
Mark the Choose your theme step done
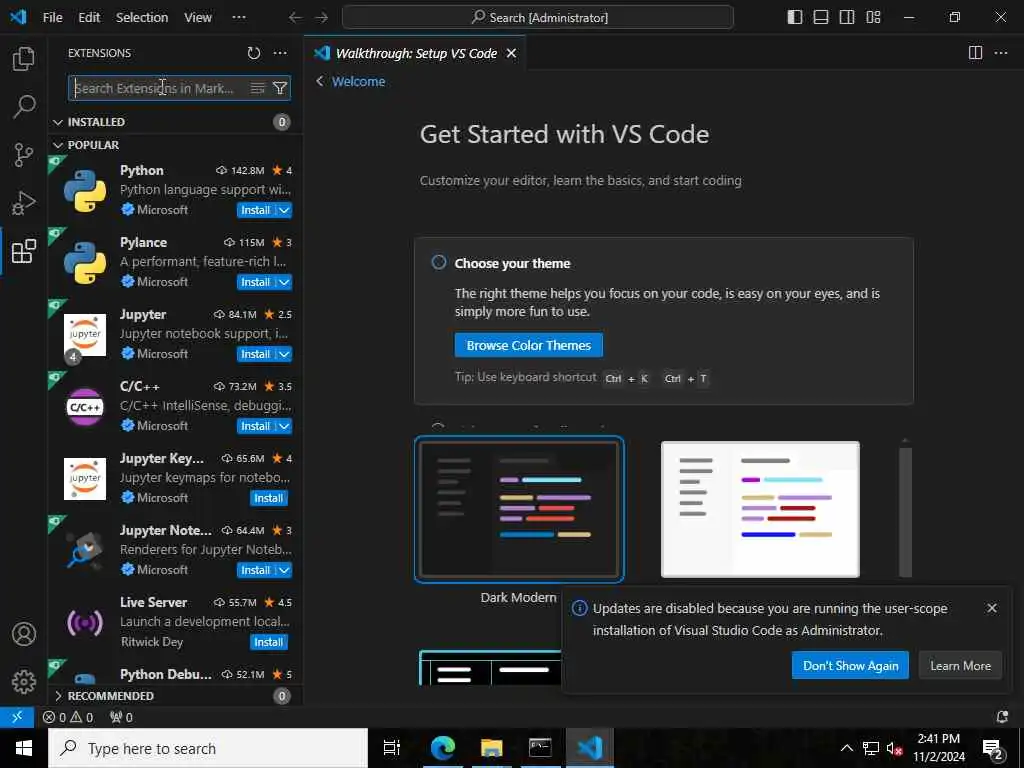[439, 263]
